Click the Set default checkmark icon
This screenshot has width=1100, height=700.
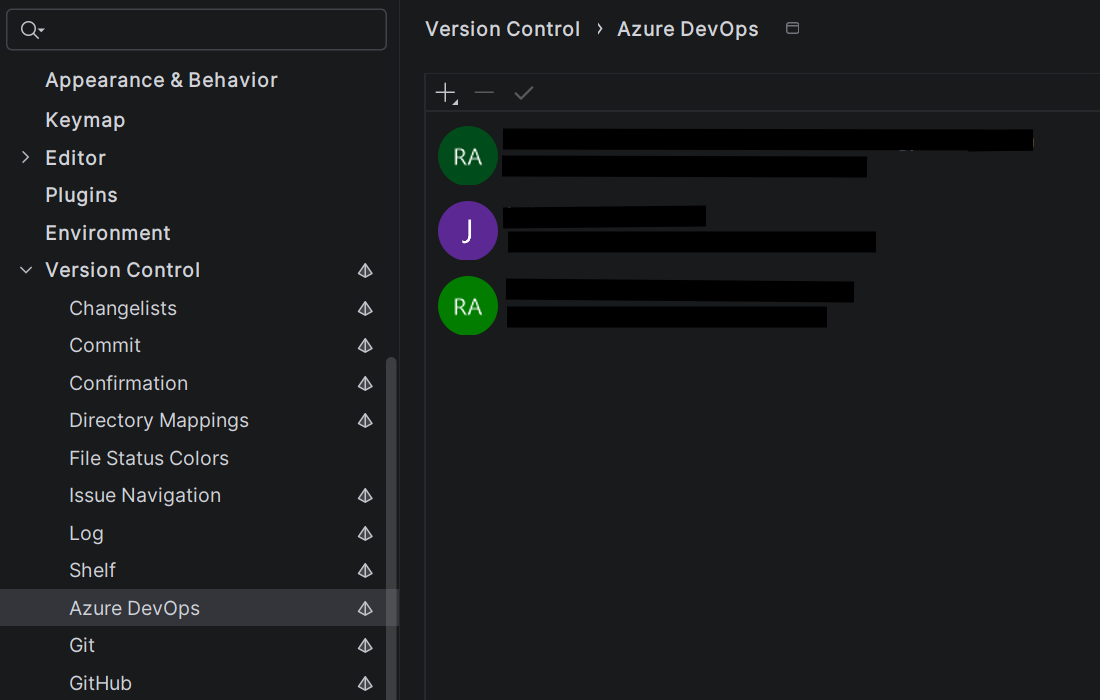click(x=523, y=93)
